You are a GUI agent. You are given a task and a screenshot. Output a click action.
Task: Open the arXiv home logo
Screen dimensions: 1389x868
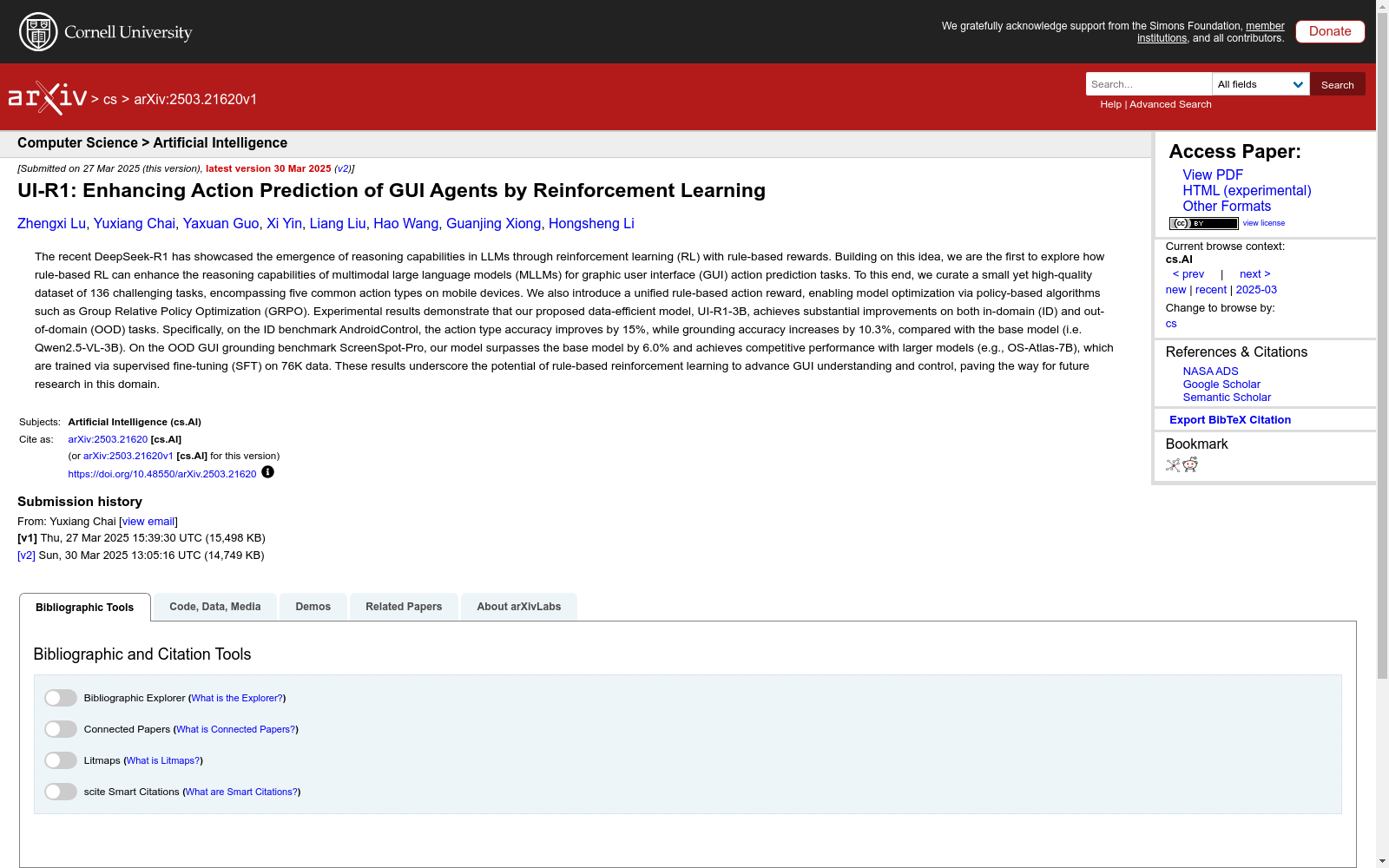(x=48, y=98)
